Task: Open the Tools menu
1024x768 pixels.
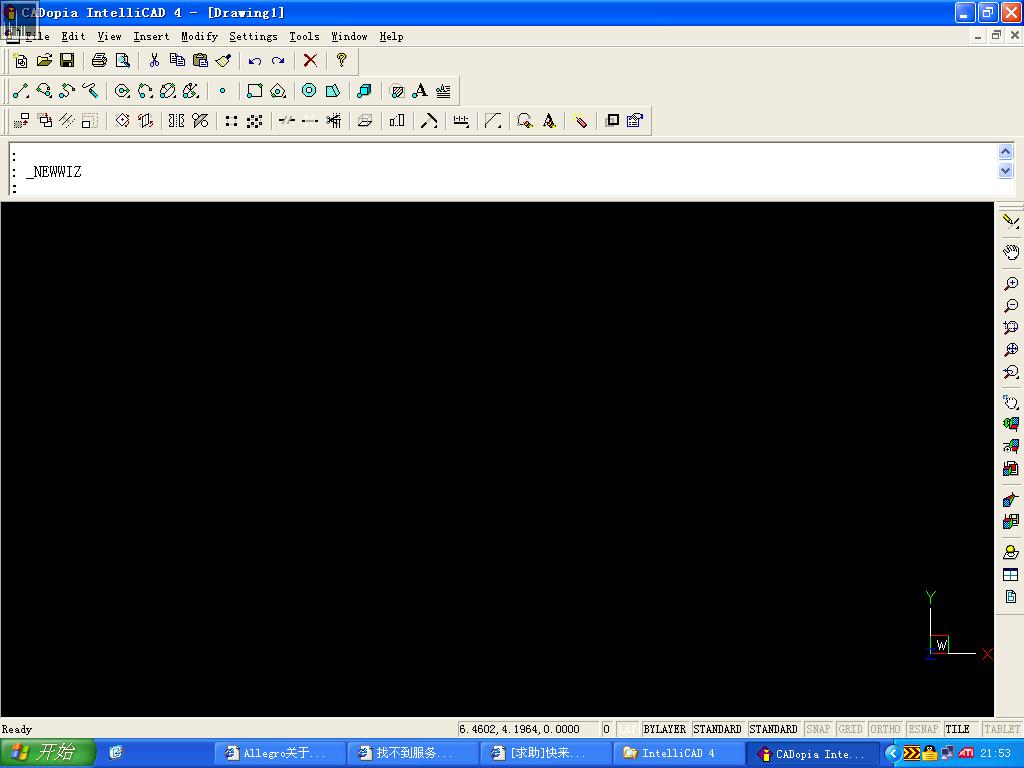Action: click(x=304, y=37)
